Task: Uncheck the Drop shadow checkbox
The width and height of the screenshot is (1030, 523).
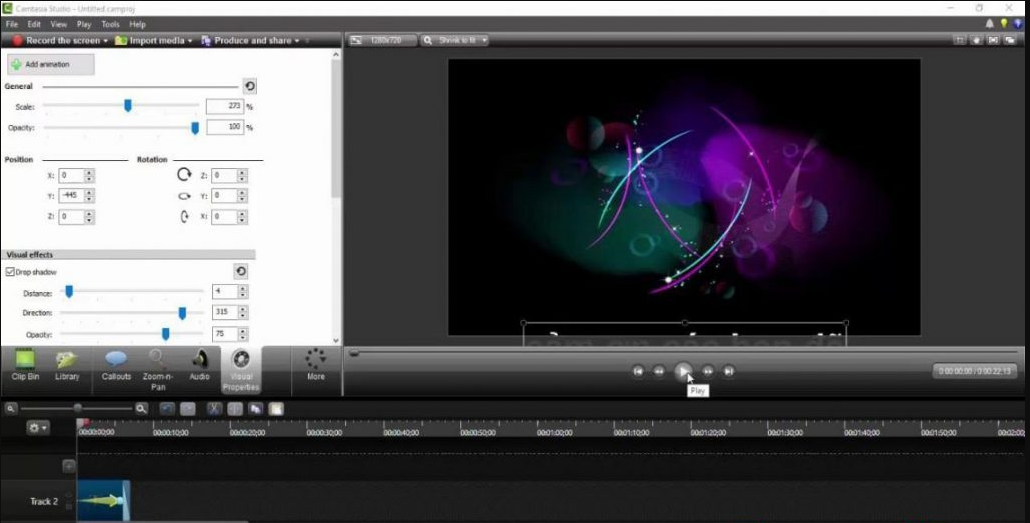Action: (10, 271)
